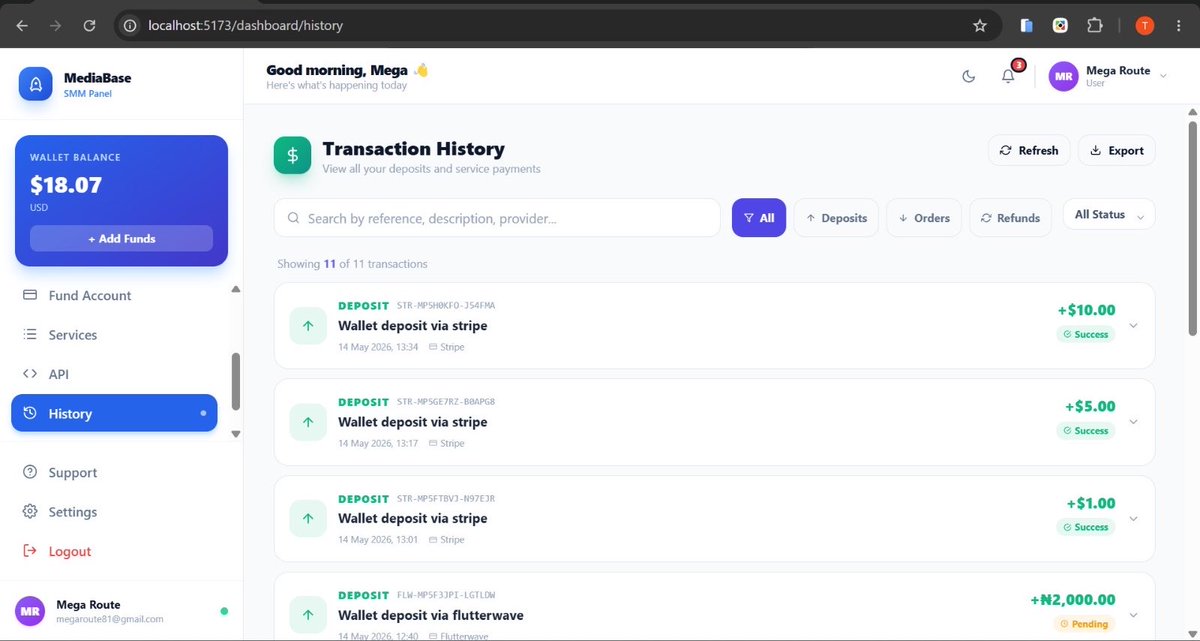Click the site information icon in the address bar
This screenshot has width=1200, height=641.
[130, 25]
